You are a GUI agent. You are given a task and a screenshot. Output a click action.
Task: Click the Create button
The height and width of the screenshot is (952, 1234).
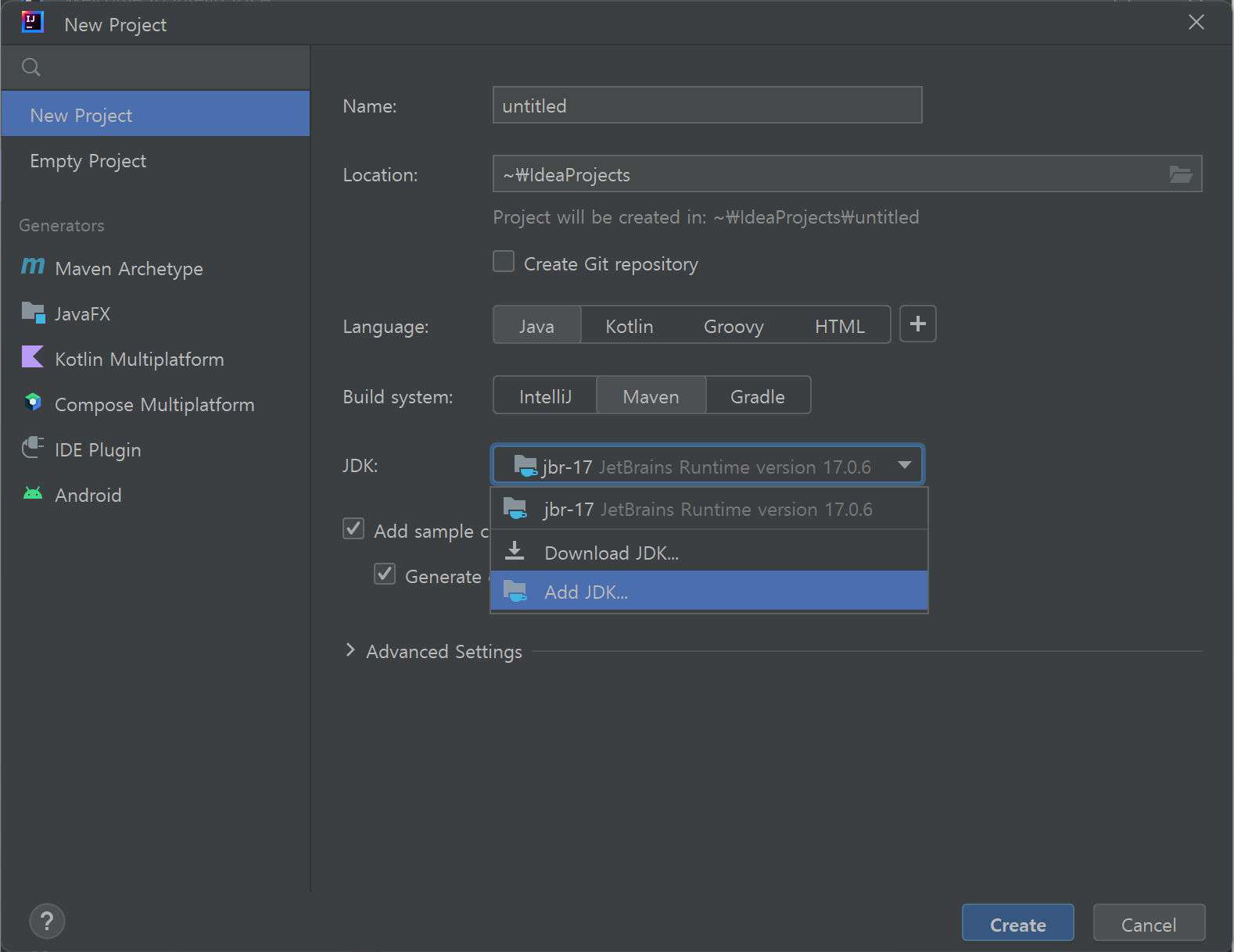[1018, 923]
